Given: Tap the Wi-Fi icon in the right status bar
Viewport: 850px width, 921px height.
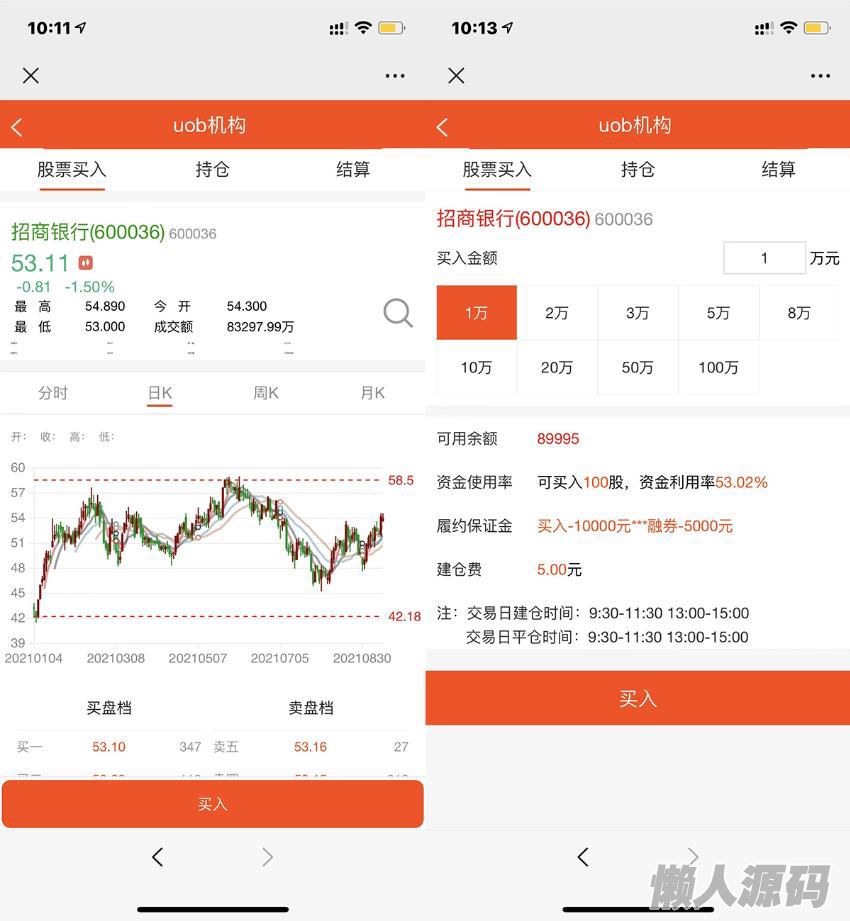Looking at the screenshot, I should [788, 27].
